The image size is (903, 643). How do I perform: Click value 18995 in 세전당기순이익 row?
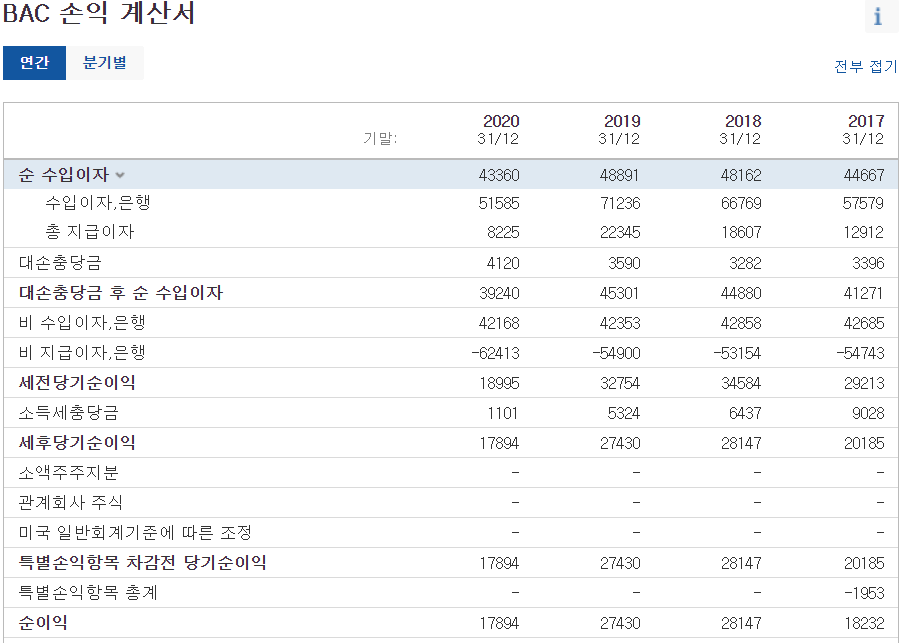(499, 383)
